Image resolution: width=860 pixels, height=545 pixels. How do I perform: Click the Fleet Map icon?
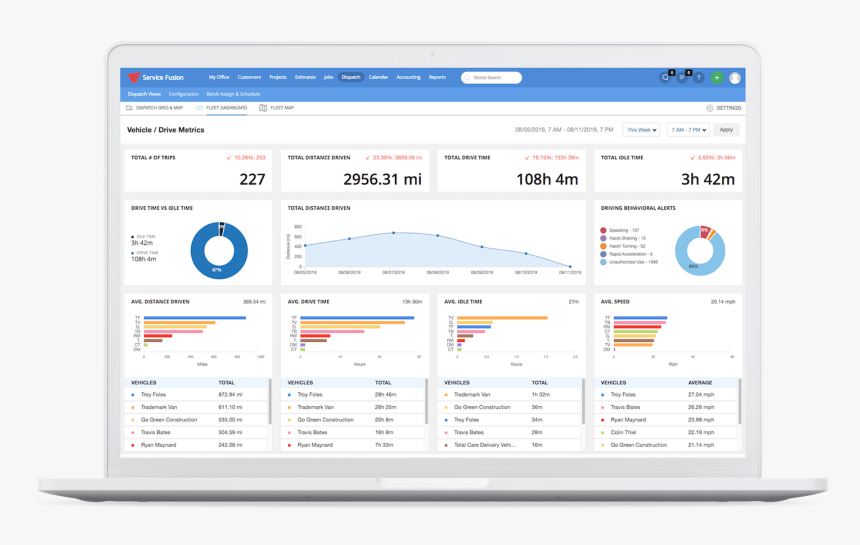263,108
